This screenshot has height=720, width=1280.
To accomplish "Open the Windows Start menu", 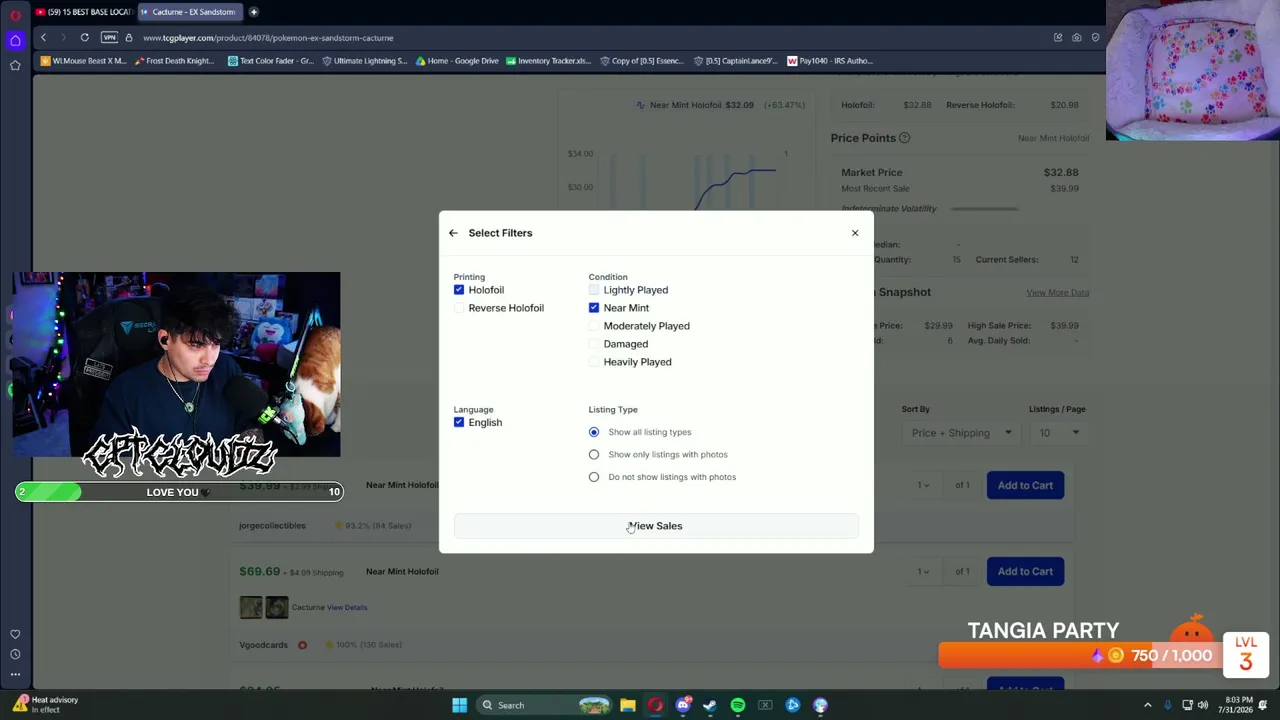I will [x=459, y=705].
